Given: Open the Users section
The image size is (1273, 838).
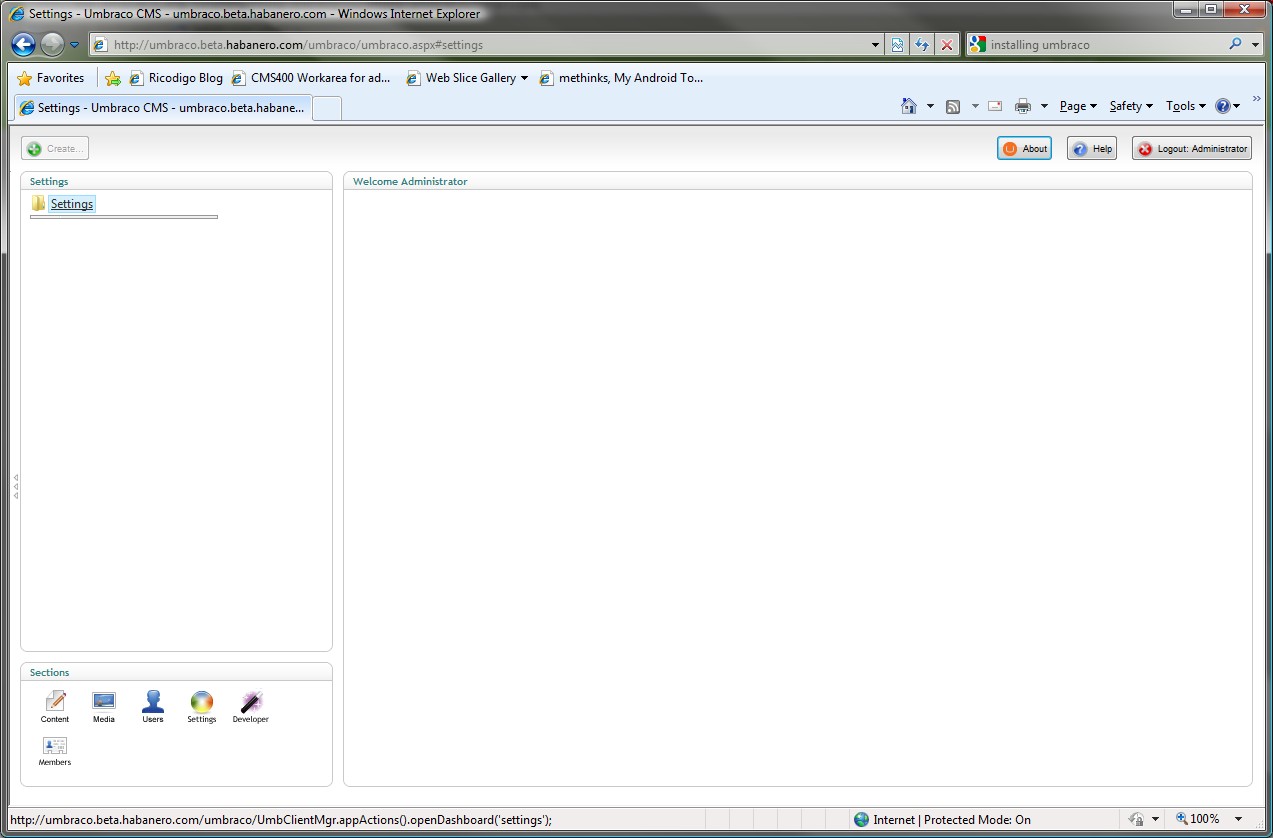Looking at the screenshot, I should (153, 706).
